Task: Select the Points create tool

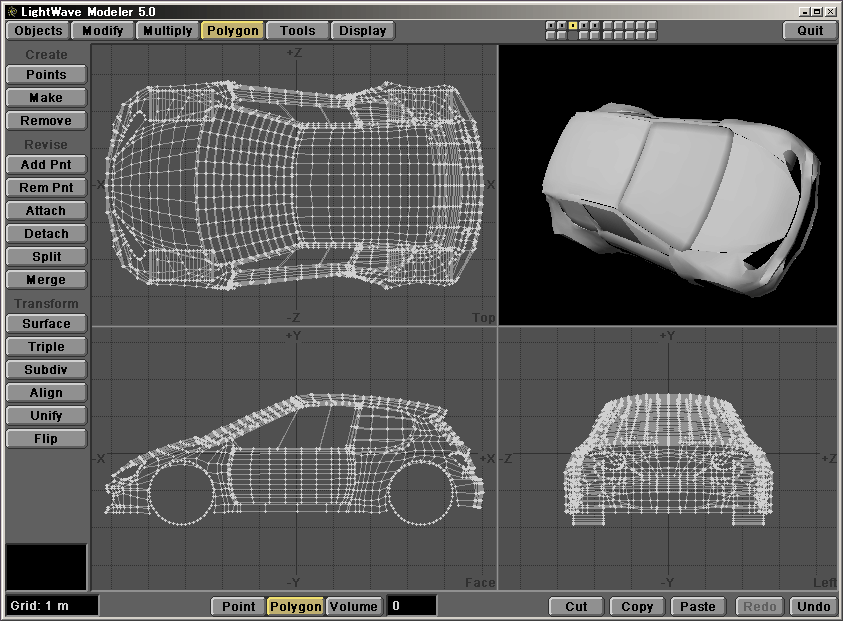Action: pyautogui.click(x=46, y=75)
